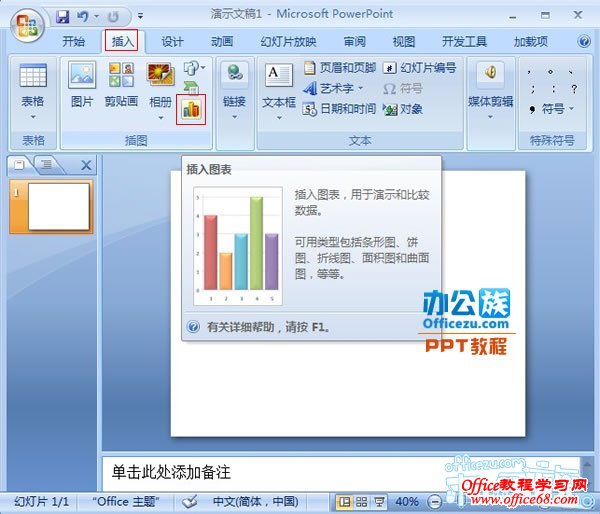Save the presentation from the quick toolbar

[63, 16]
